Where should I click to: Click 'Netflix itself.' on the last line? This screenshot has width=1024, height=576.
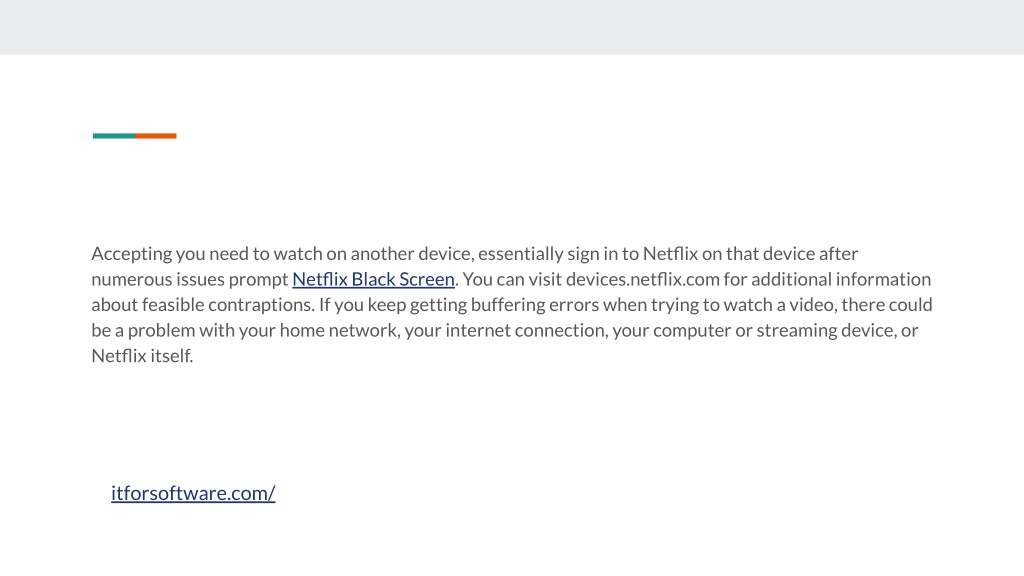(142, 355)
